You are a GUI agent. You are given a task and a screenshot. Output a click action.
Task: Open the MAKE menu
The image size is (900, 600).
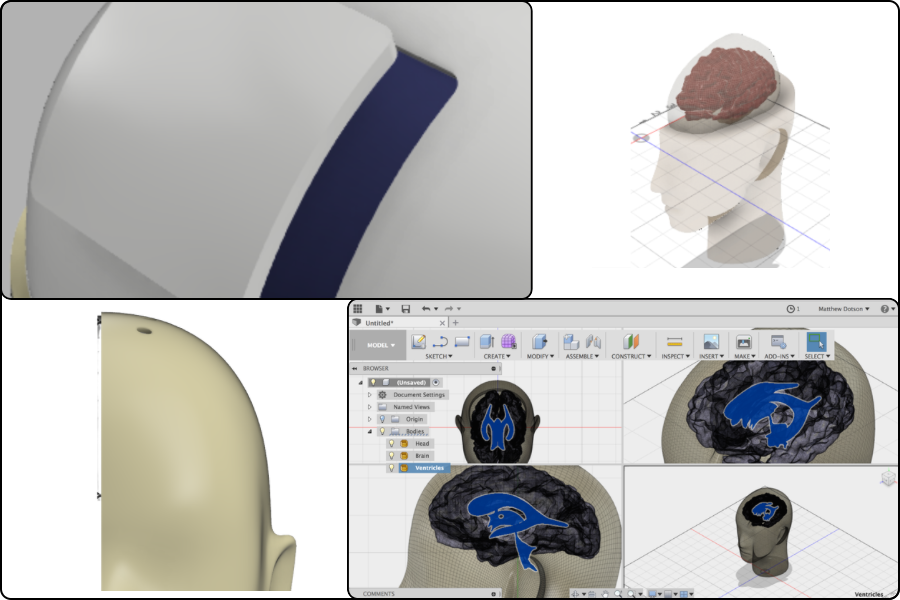tap(744, 357)
